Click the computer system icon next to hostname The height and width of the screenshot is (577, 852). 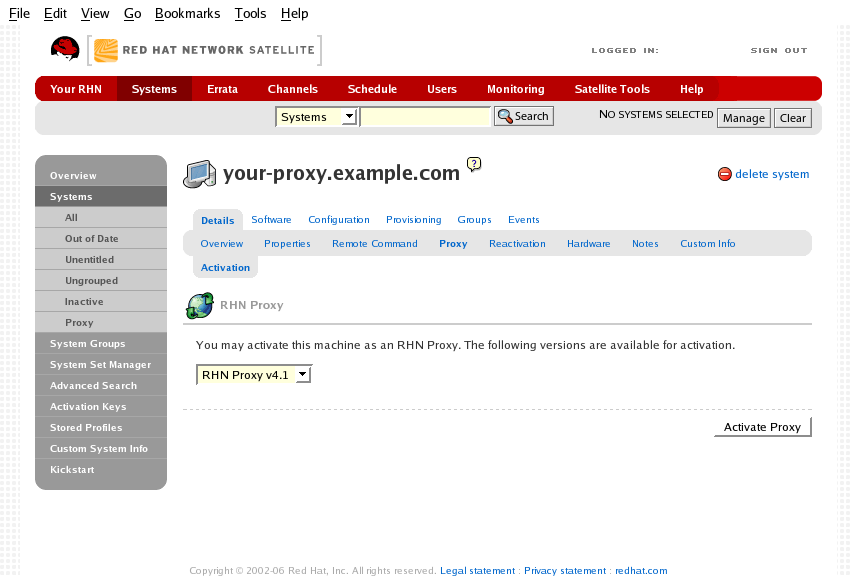(x=199, y=174)
